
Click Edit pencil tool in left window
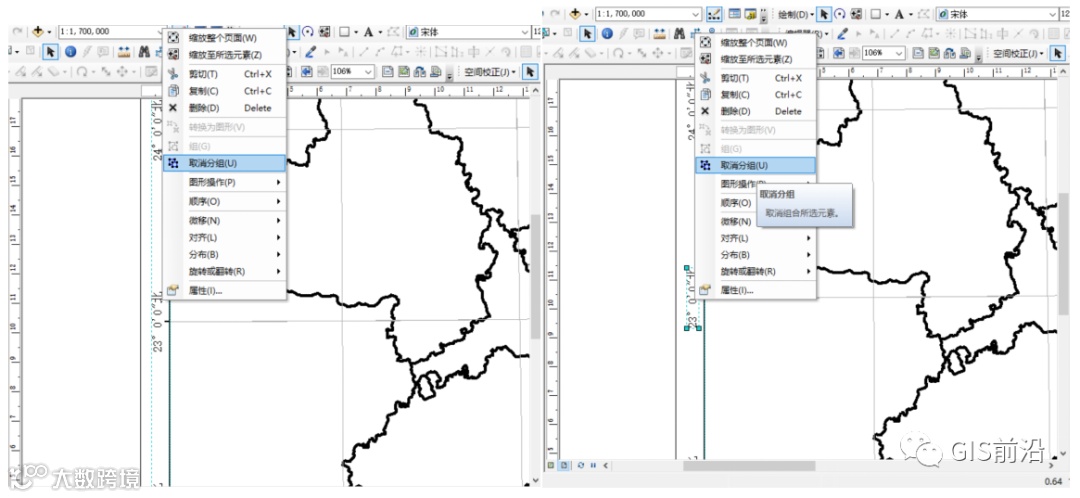pyautogui.click(x=311, y=52)
